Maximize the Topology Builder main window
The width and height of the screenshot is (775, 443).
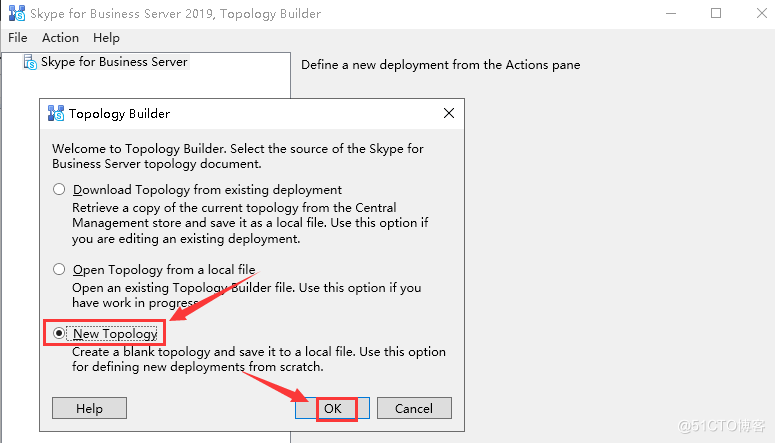(716, 13)
